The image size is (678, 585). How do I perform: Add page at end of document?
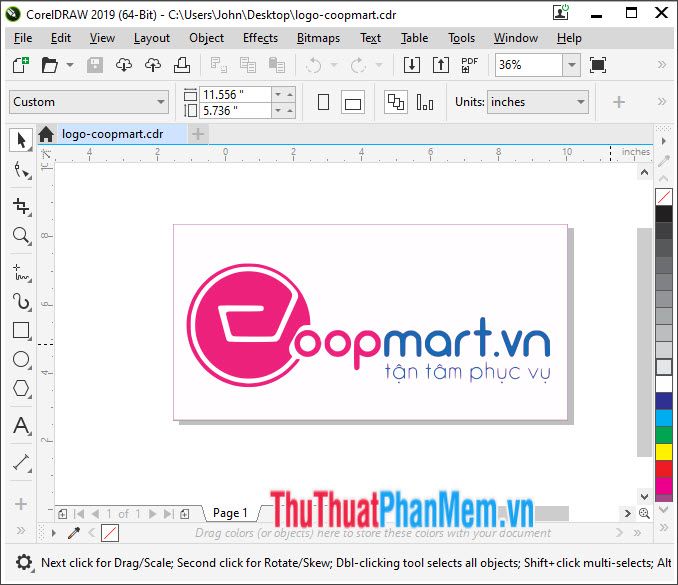(x=185, y=514)
